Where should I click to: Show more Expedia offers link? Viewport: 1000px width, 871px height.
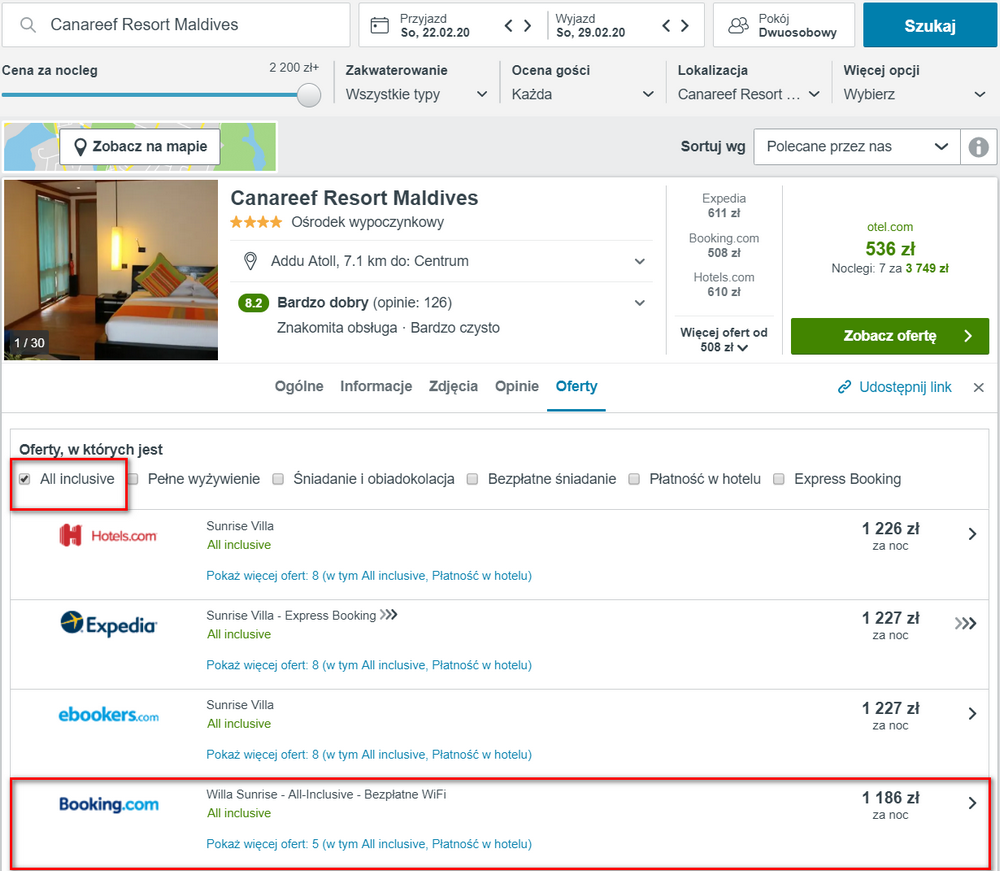[369, 665]
